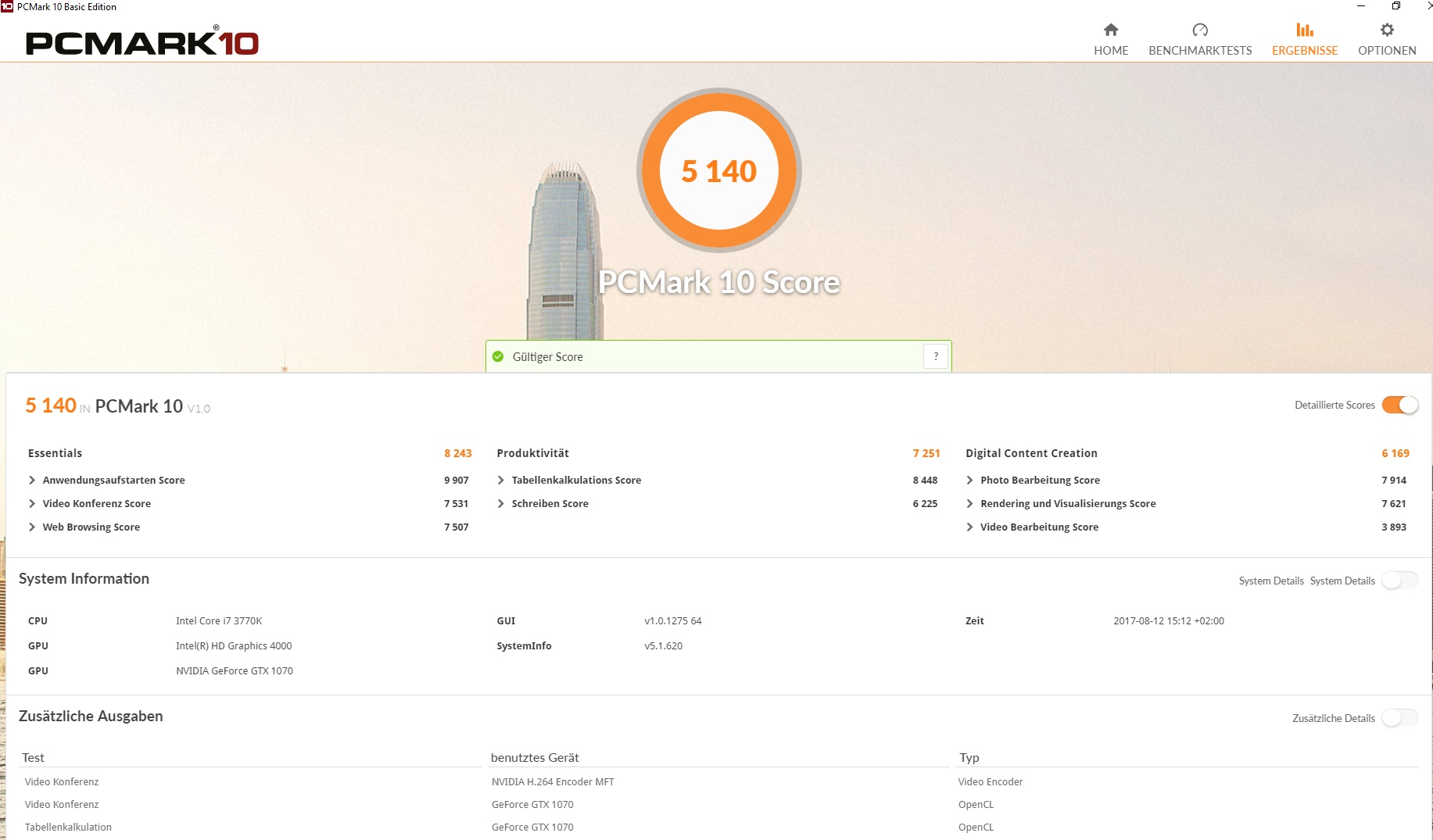1433x840 pixels.
Task: Click the Digital Content Creation score 6 169
Action: click(1395, 453)
